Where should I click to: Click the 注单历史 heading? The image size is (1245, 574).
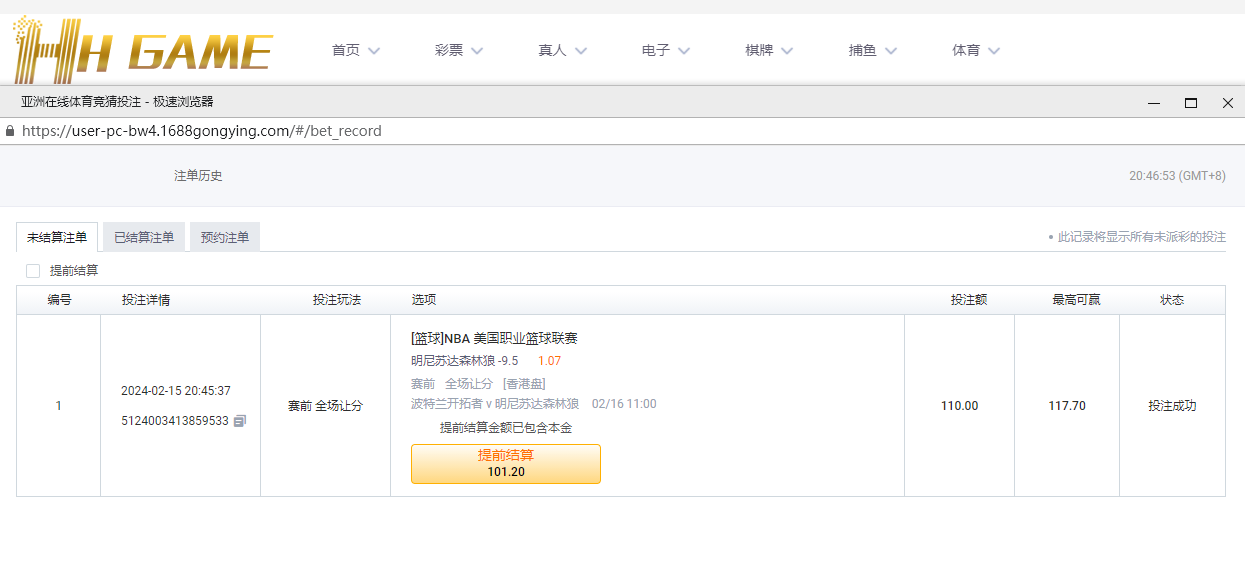198,176
